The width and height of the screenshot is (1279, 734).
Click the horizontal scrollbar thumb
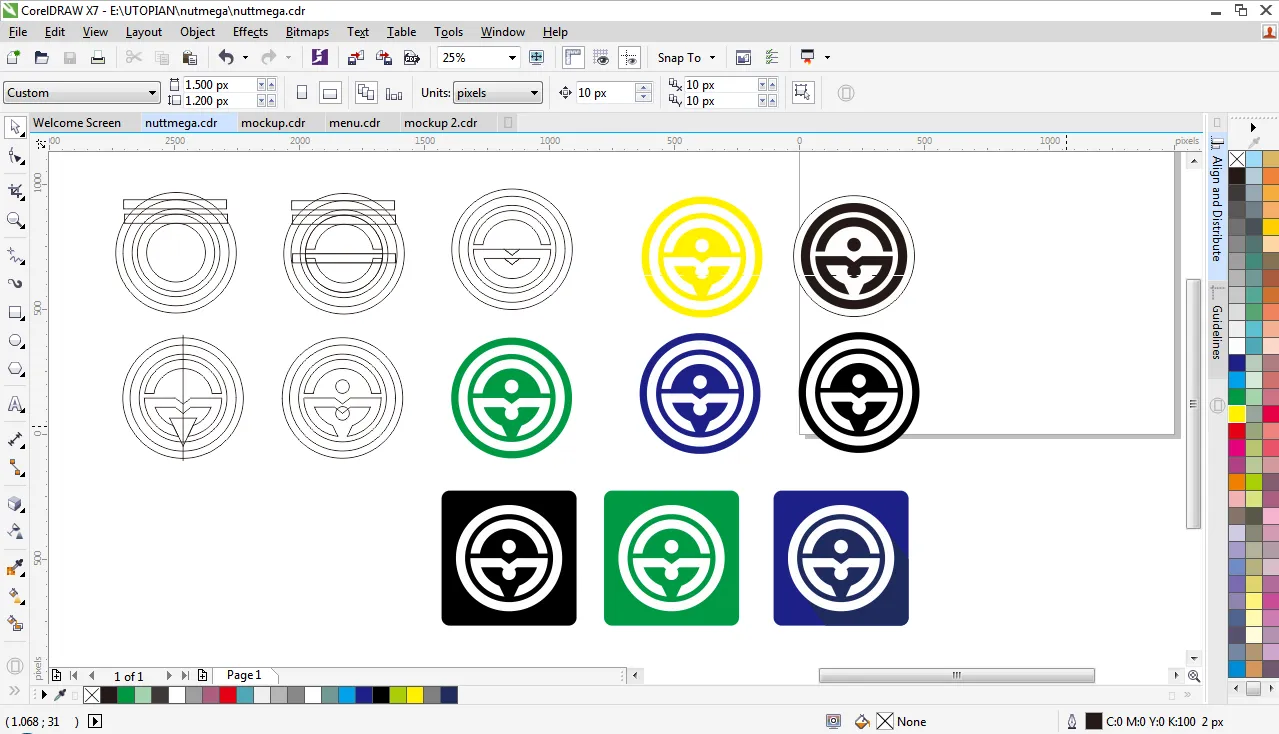[x=956, y=676]
